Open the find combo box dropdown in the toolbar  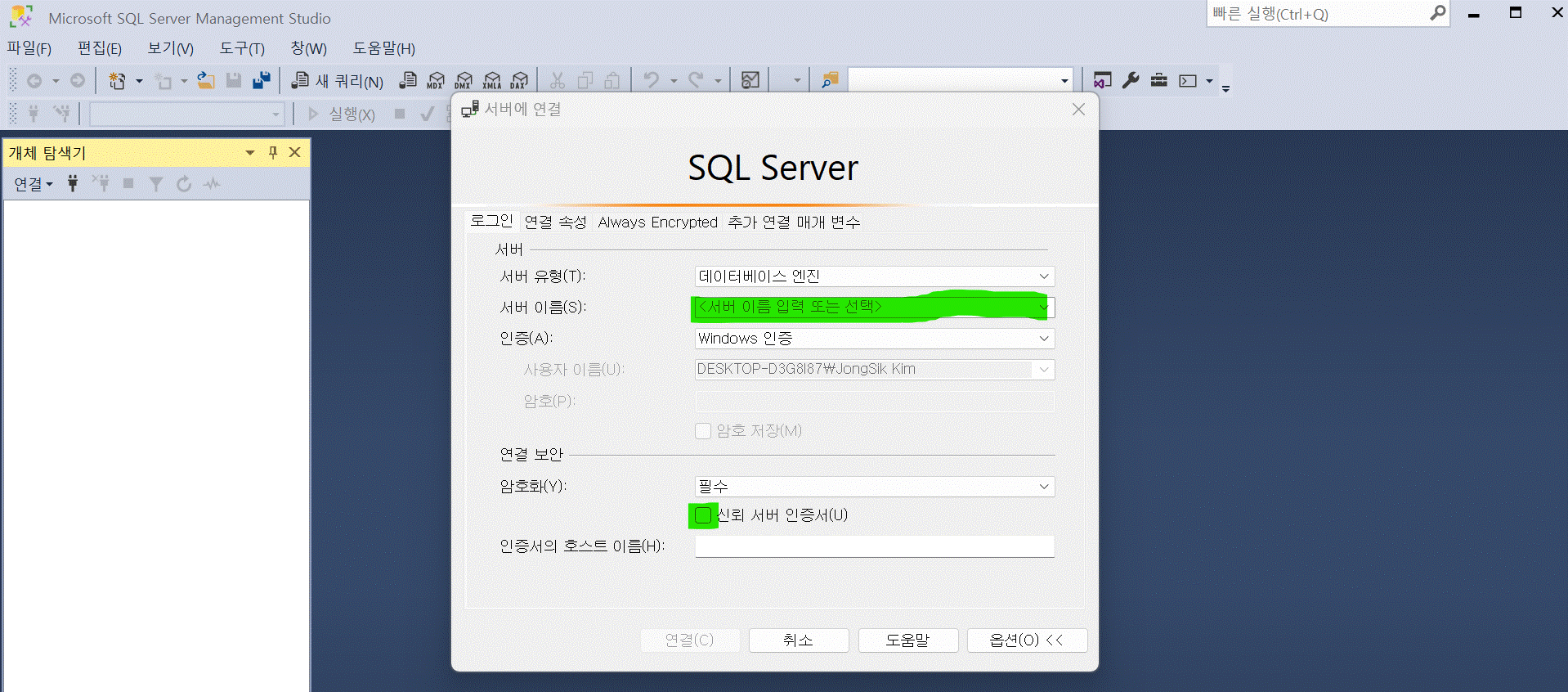point(1064,80)
